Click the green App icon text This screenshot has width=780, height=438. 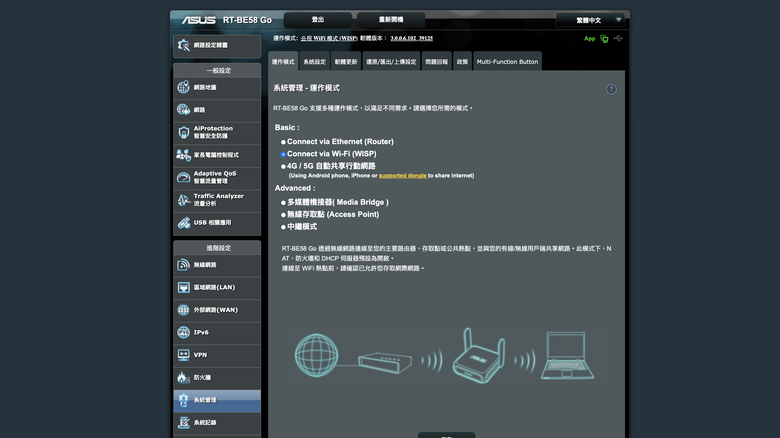coord(589,38)
